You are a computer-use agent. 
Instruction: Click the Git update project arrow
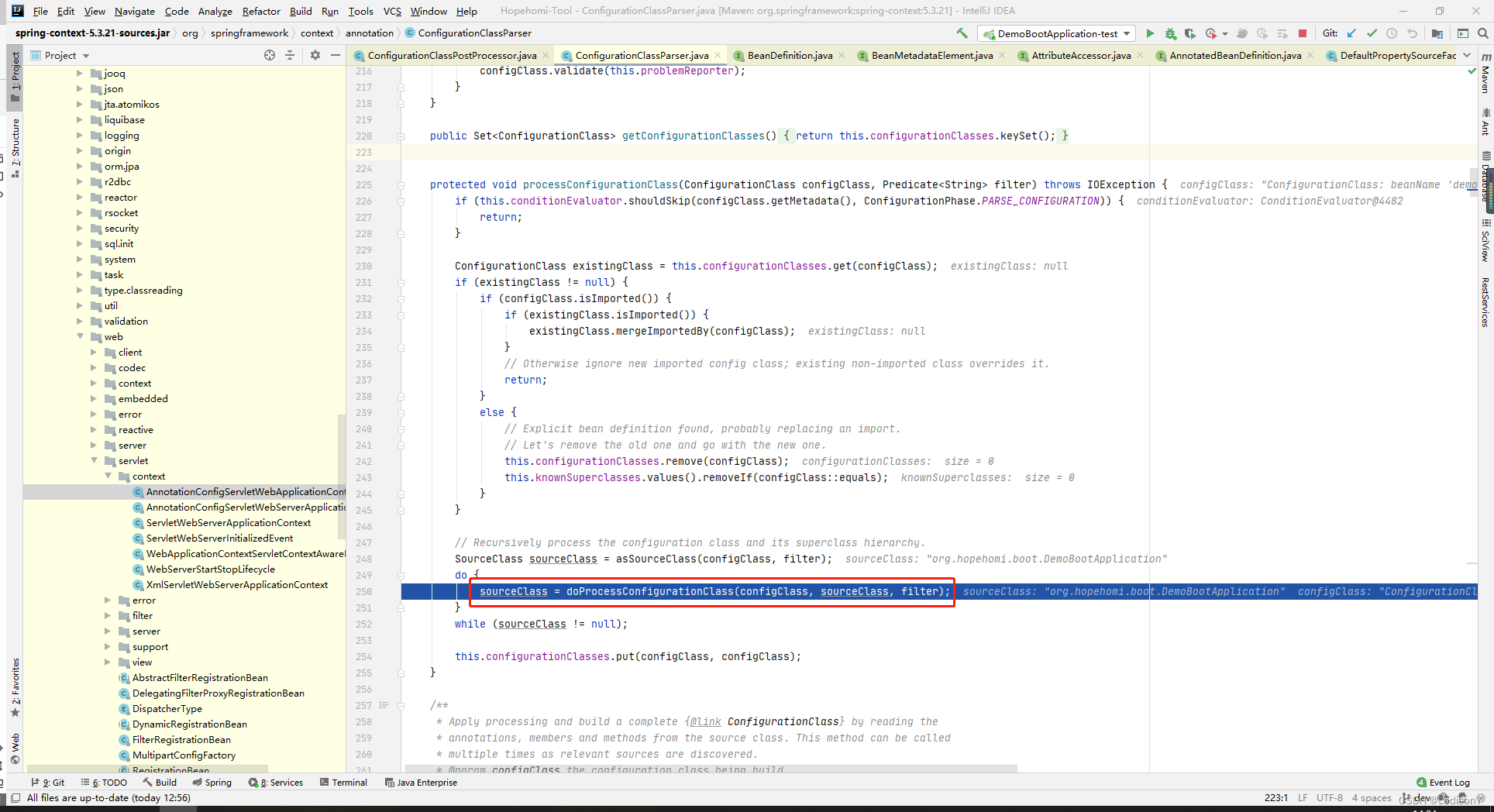(1351, 33)
